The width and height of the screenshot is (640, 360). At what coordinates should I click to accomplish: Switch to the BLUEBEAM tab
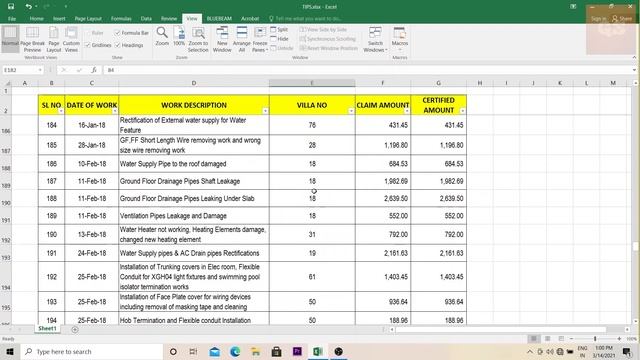point(219,18)
